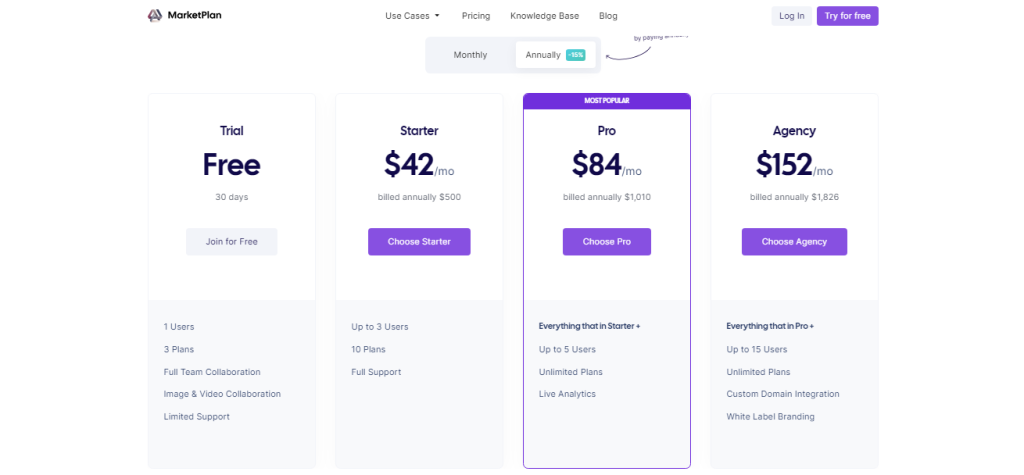Select the Annually billing option
This screenshot has width=1024, height=475.
point(543,55)
